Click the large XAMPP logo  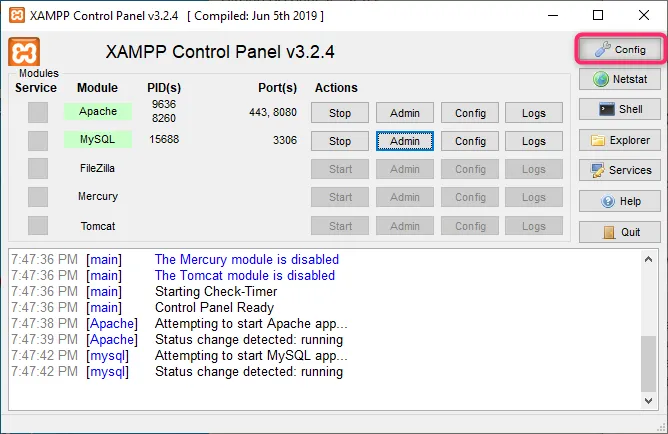pos(24,52)
